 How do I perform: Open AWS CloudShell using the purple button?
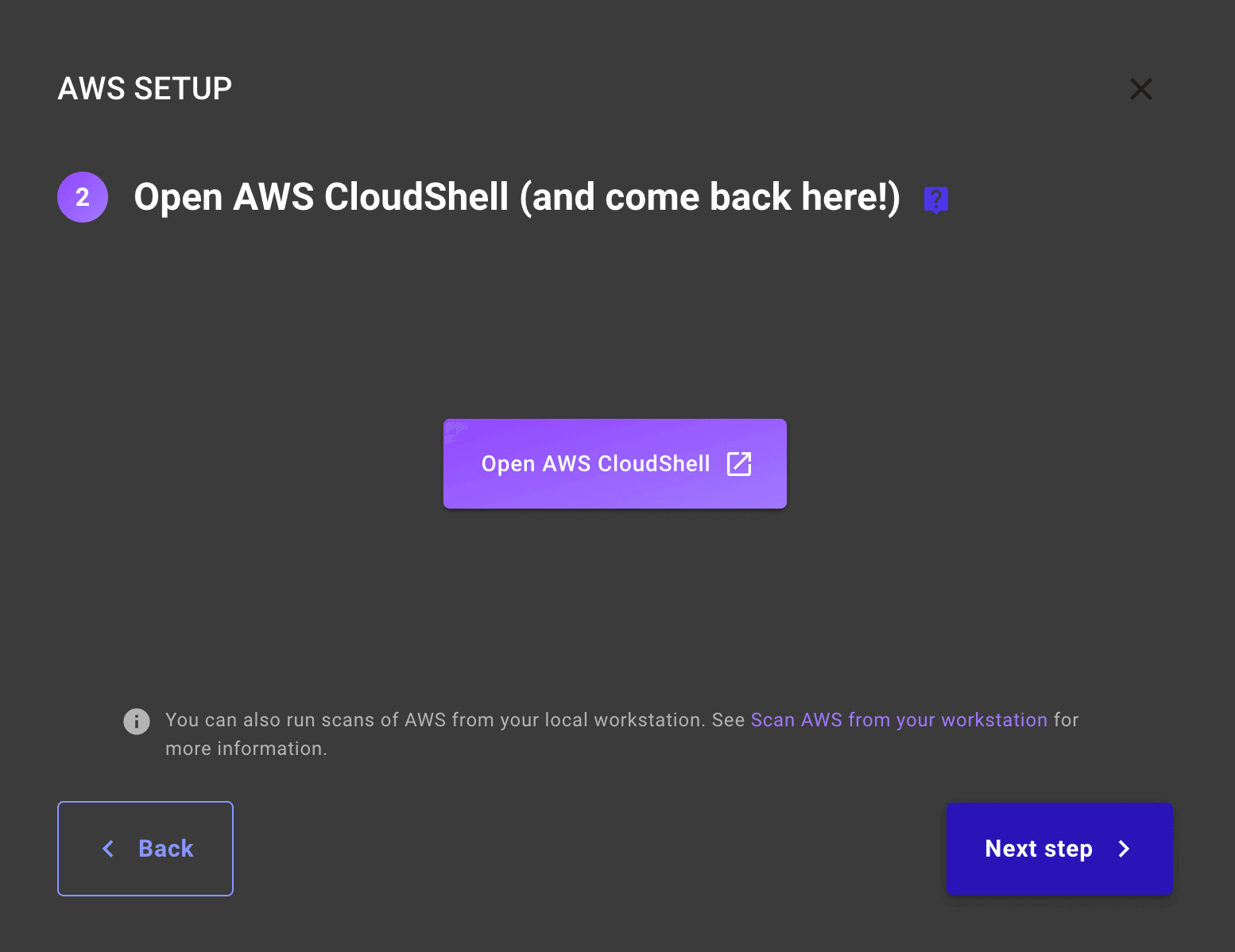pyautogui.click(x=614, y=463)
